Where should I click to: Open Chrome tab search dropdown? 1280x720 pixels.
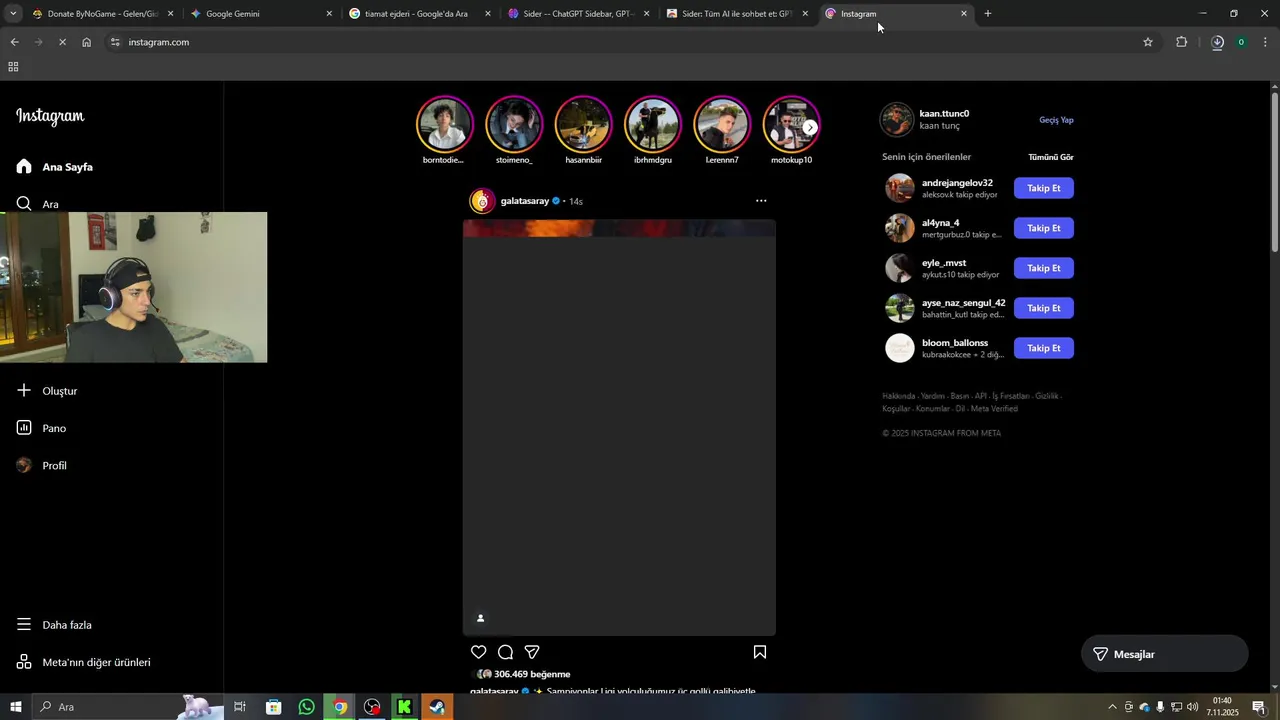click(x=13, y=14)
